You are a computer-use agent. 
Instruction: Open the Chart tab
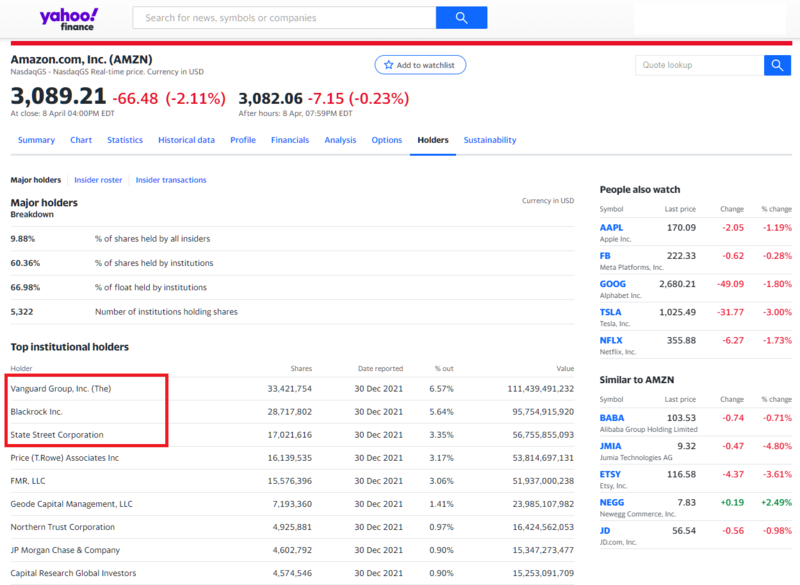click(x=81, y=140)
